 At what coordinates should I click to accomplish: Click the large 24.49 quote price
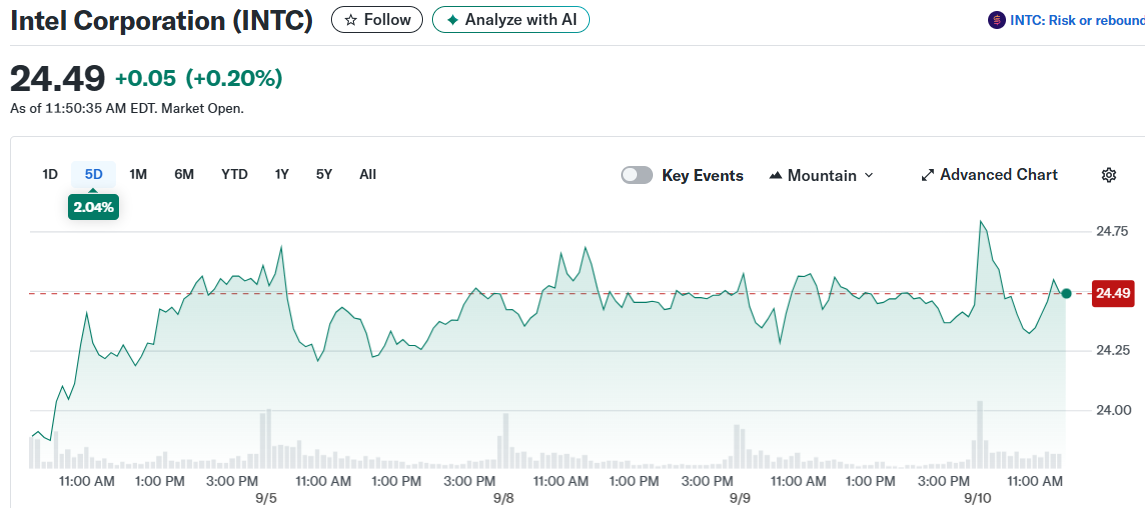tap(58, 78)
